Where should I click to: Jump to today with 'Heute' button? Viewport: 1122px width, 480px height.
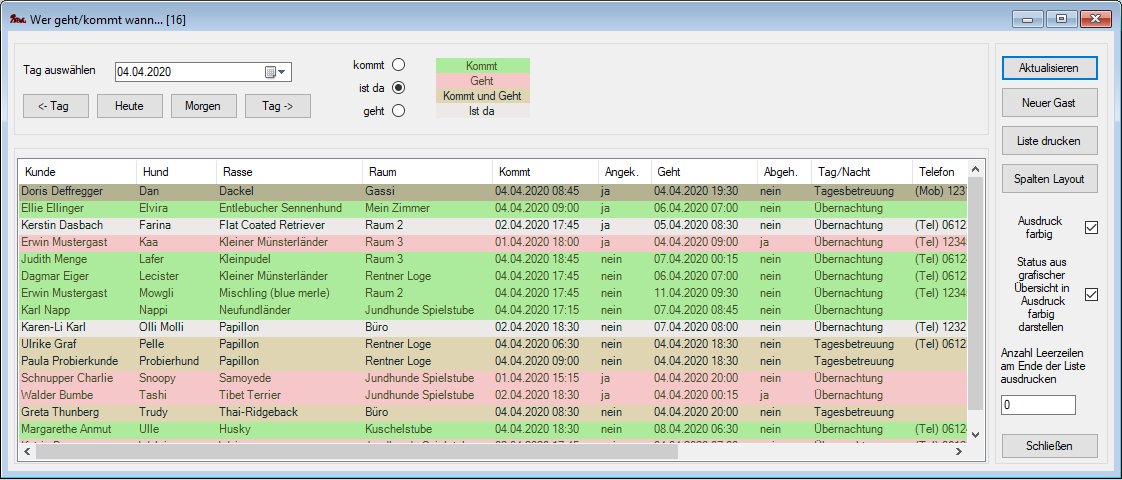(129, 106)
